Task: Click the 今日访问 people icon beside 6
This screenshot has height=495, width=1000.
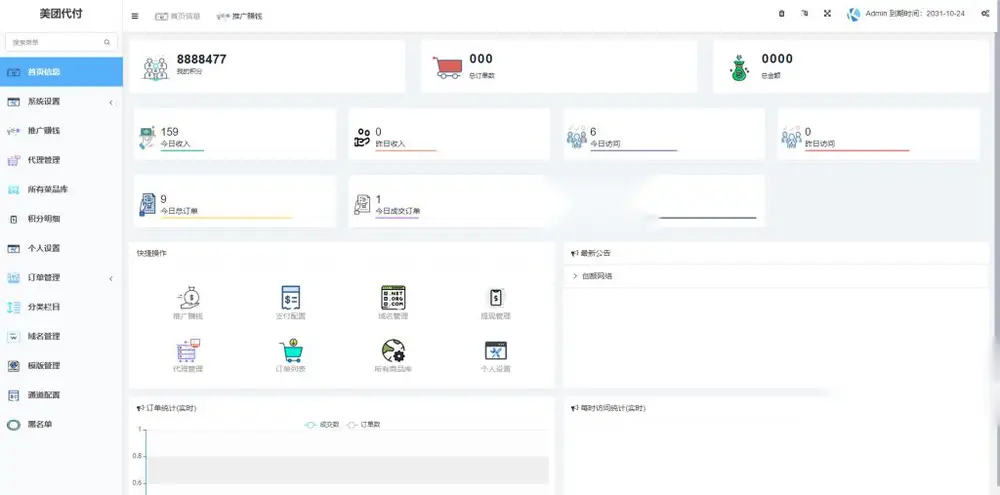Action: coord(577,137)
